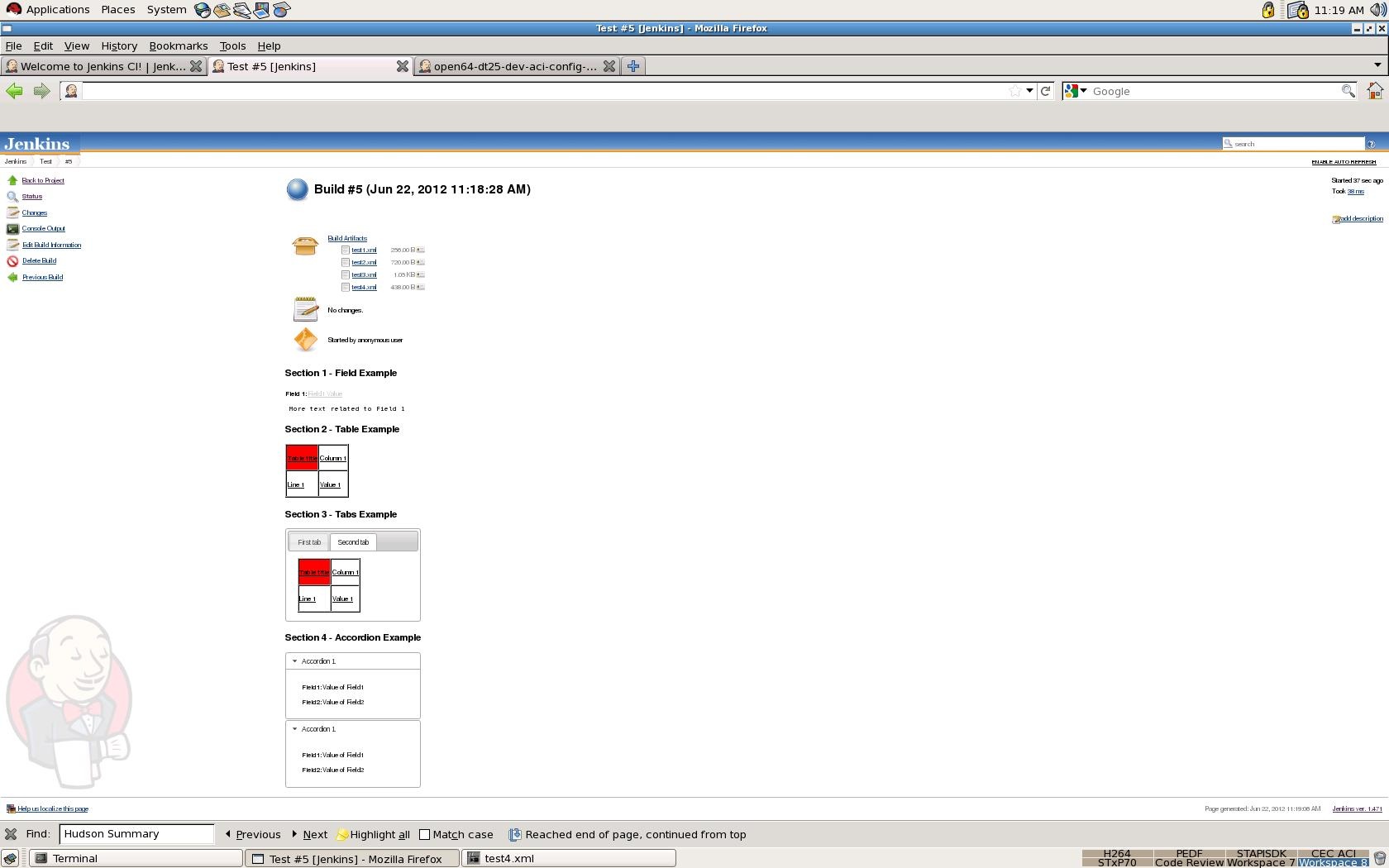Click the Google search magnifier icon
The image size is (1389, 868).
pos(1348,91)
